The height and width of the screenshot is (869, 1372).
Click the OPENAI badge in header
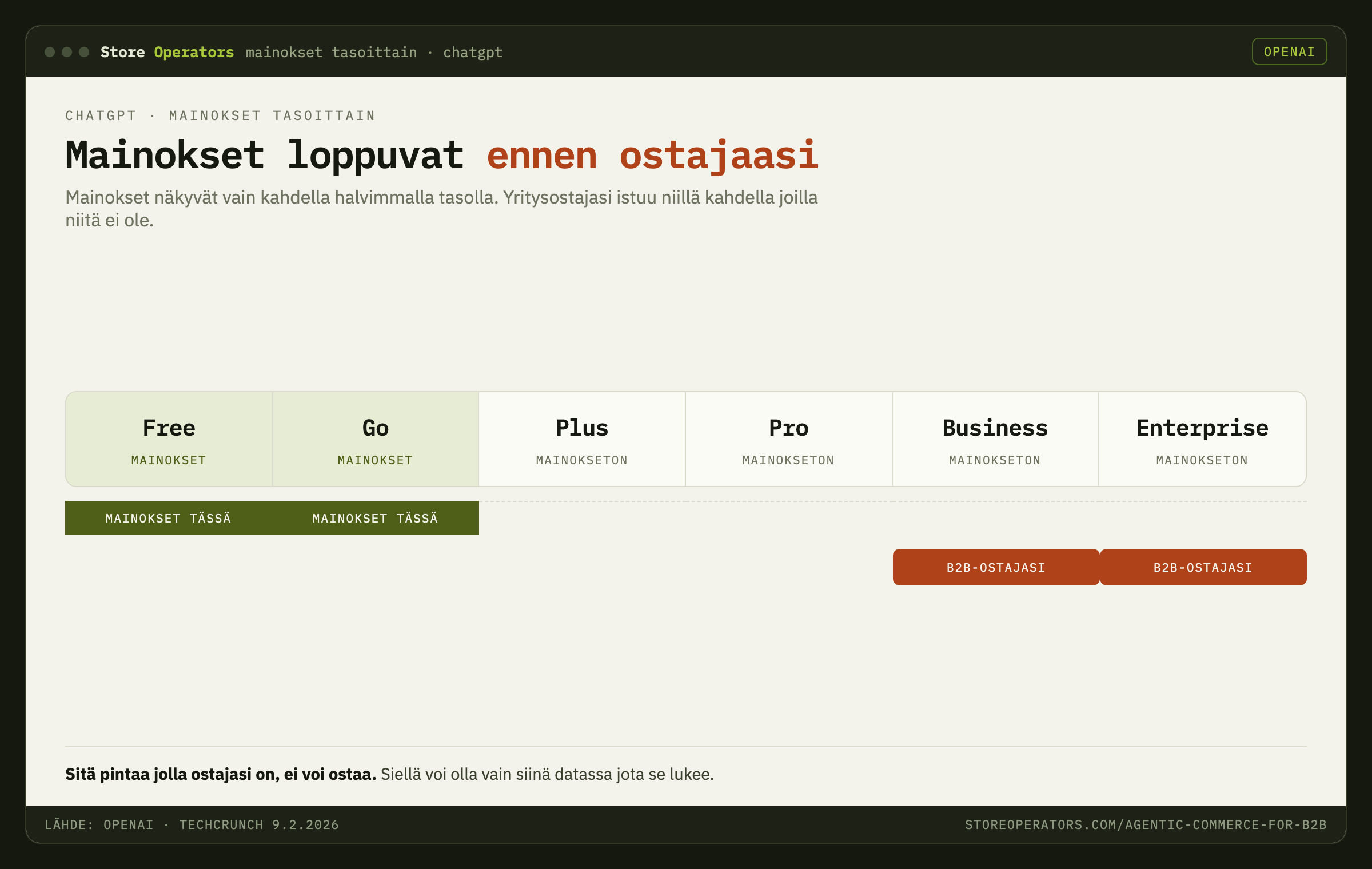1289,51
